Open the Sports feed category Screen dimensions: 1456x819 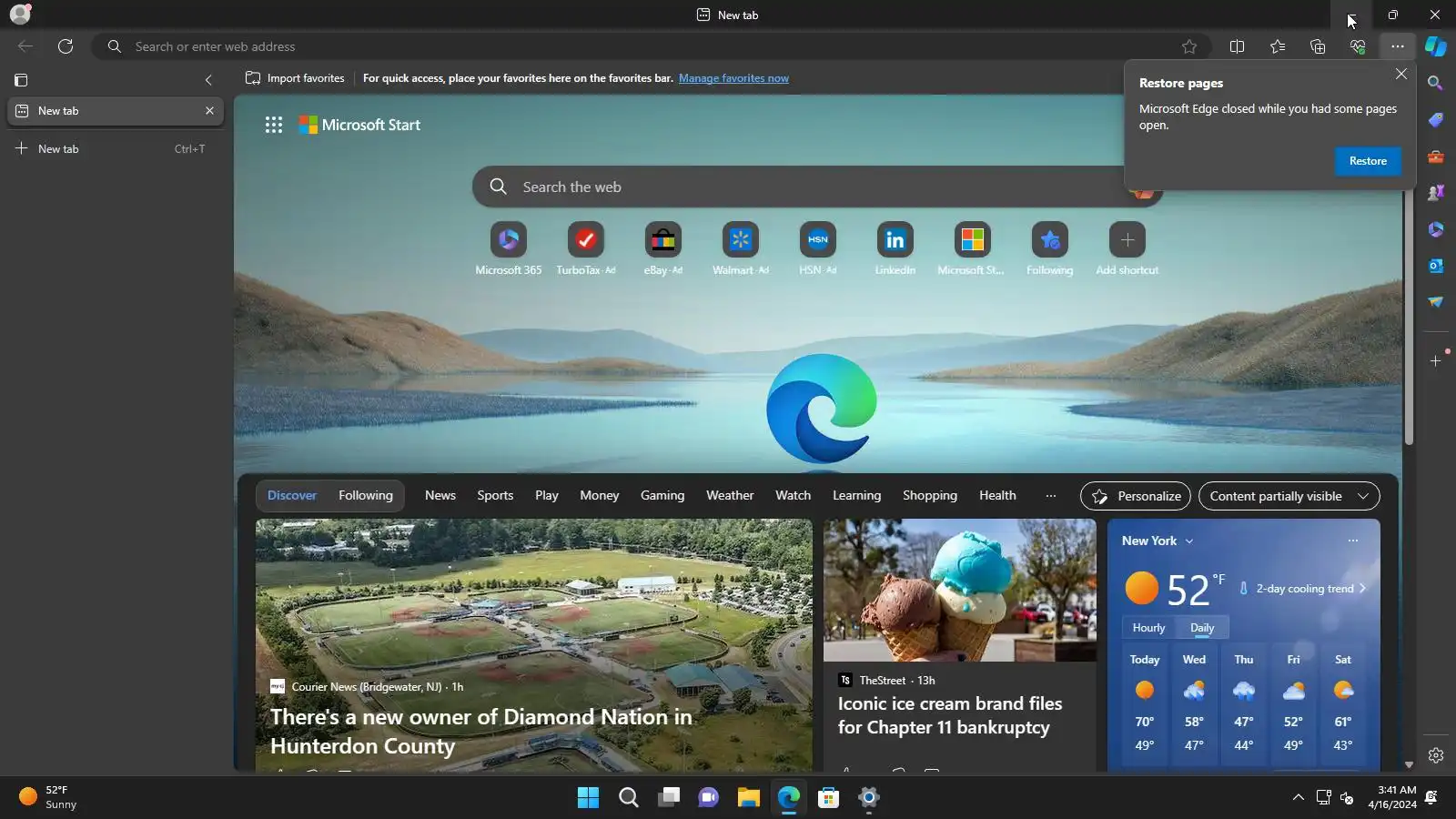pos(495,496)
